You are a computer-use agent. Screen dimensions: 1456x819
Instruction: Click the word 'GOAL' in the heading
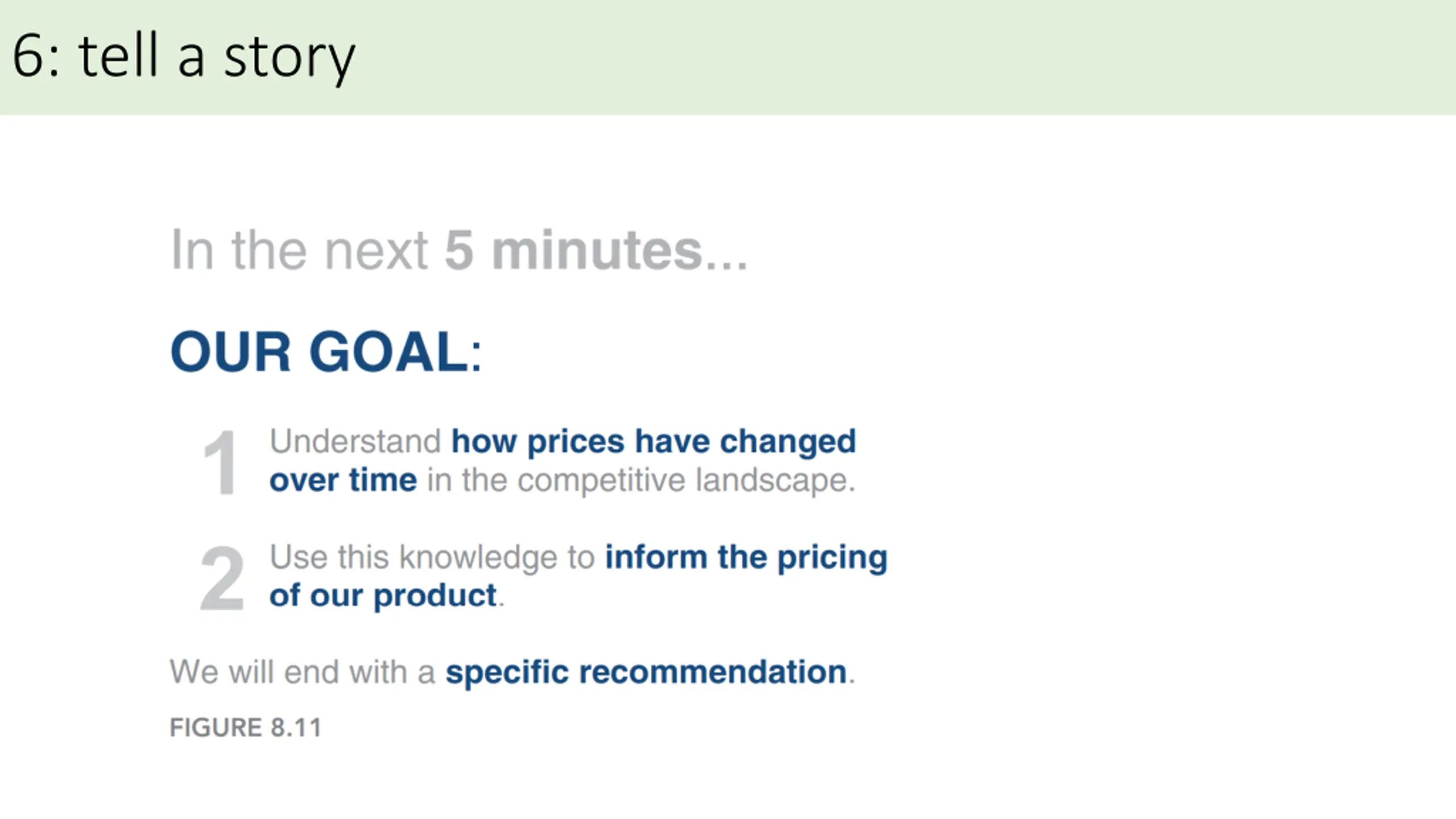click(x=389, y=351)
